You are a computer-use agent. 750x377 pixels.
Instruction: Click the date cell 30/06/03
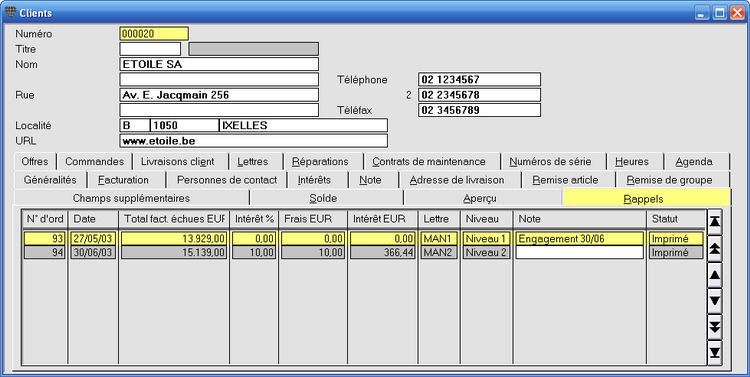coord(93,253)
